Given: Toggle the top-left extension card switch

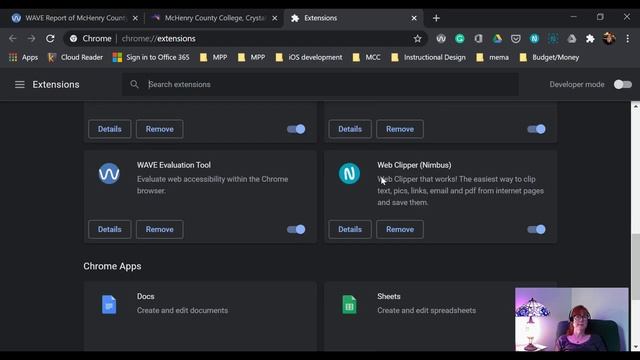Looking at the screenshot, I should click(x=296, y=129).
